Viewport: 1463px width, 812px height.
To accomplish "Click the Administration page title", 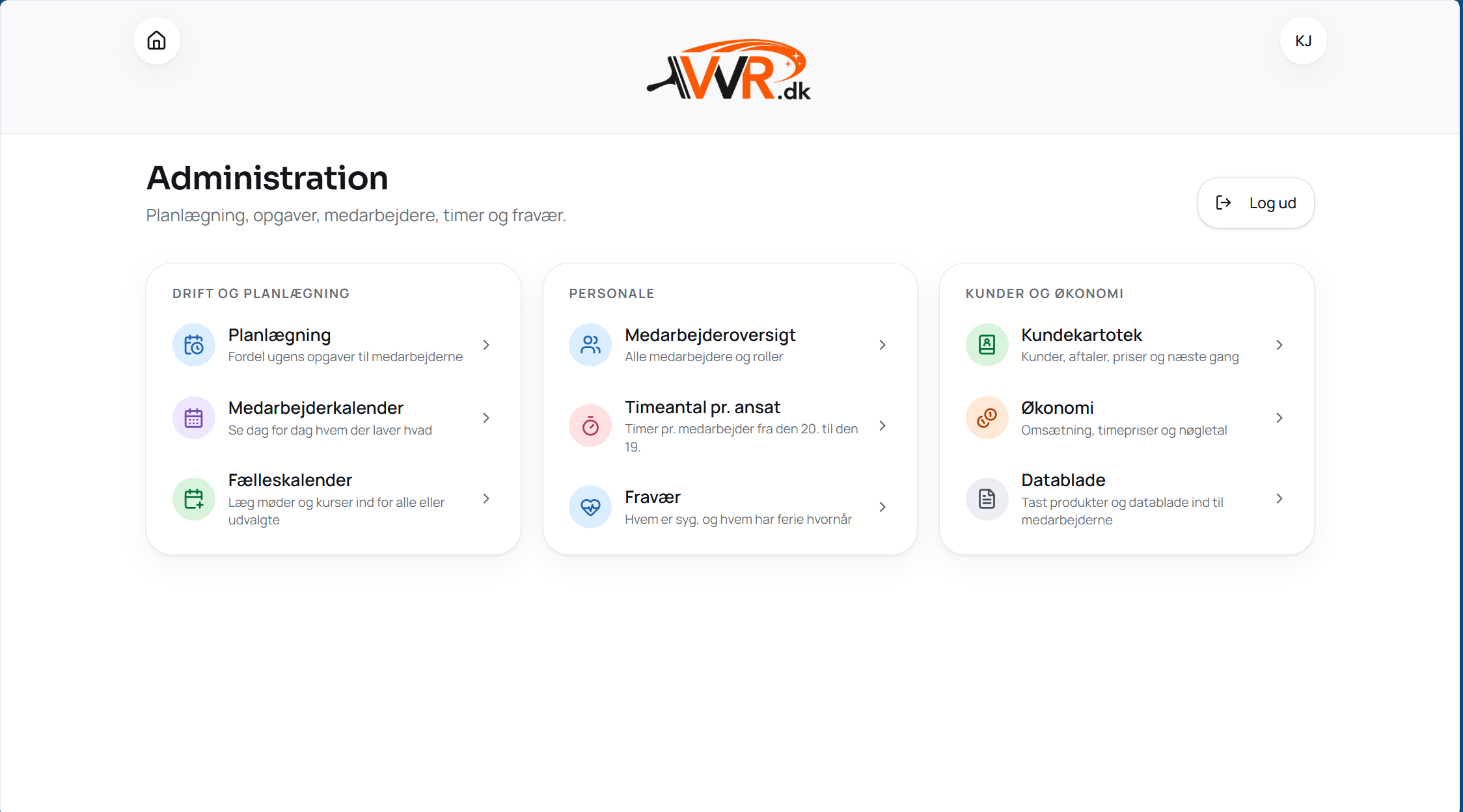I will tap(267, 178).
